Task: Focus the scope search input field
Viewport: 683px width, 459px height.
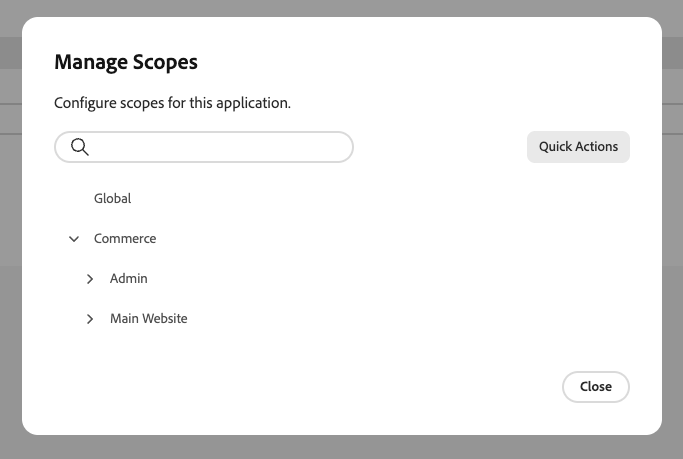Action: pyautogui.click(x=220, y=147)
